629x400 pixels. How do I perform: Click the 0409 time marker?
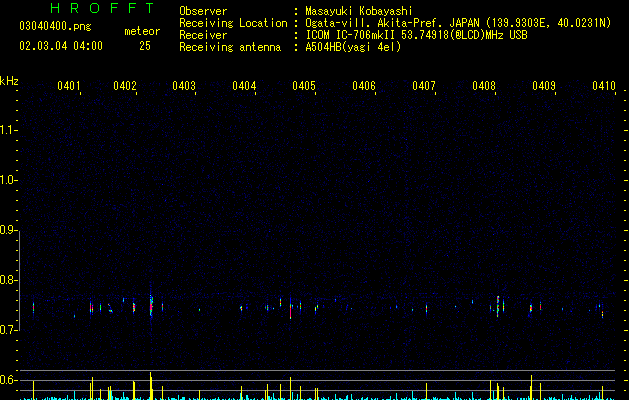point(544,85)
